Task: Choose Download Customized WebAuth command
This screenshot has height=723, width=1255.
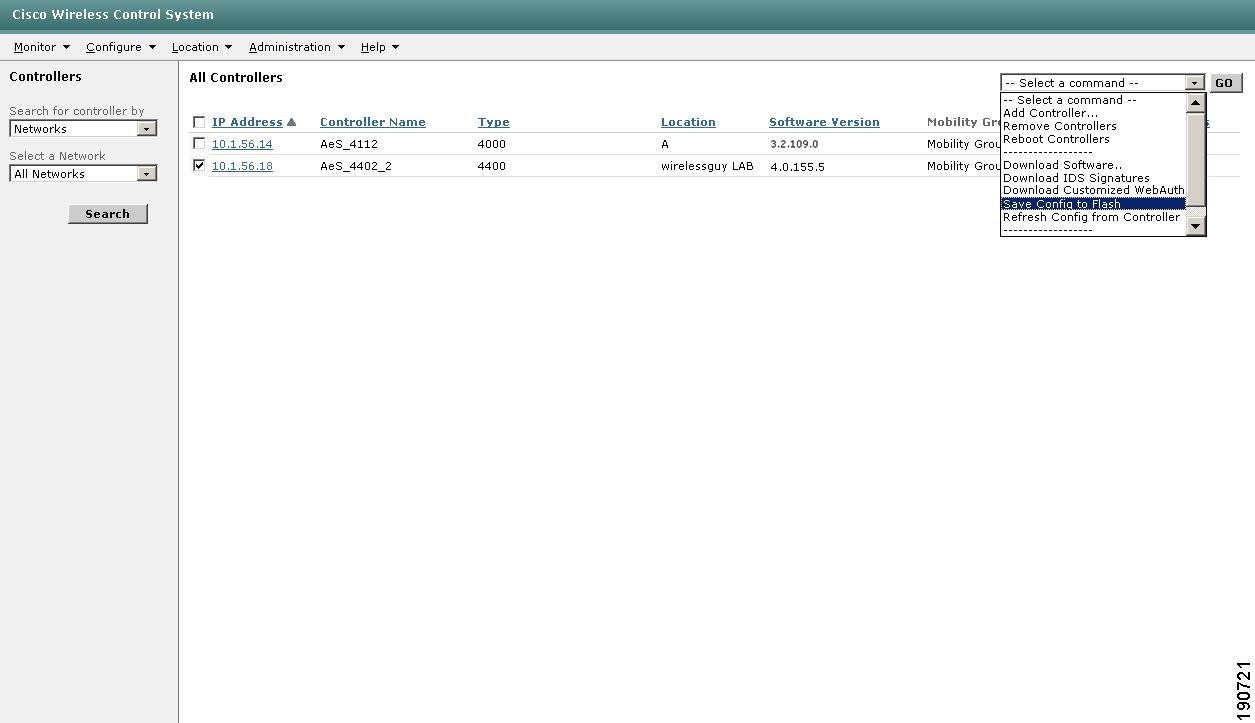Action: [1093, 190]
